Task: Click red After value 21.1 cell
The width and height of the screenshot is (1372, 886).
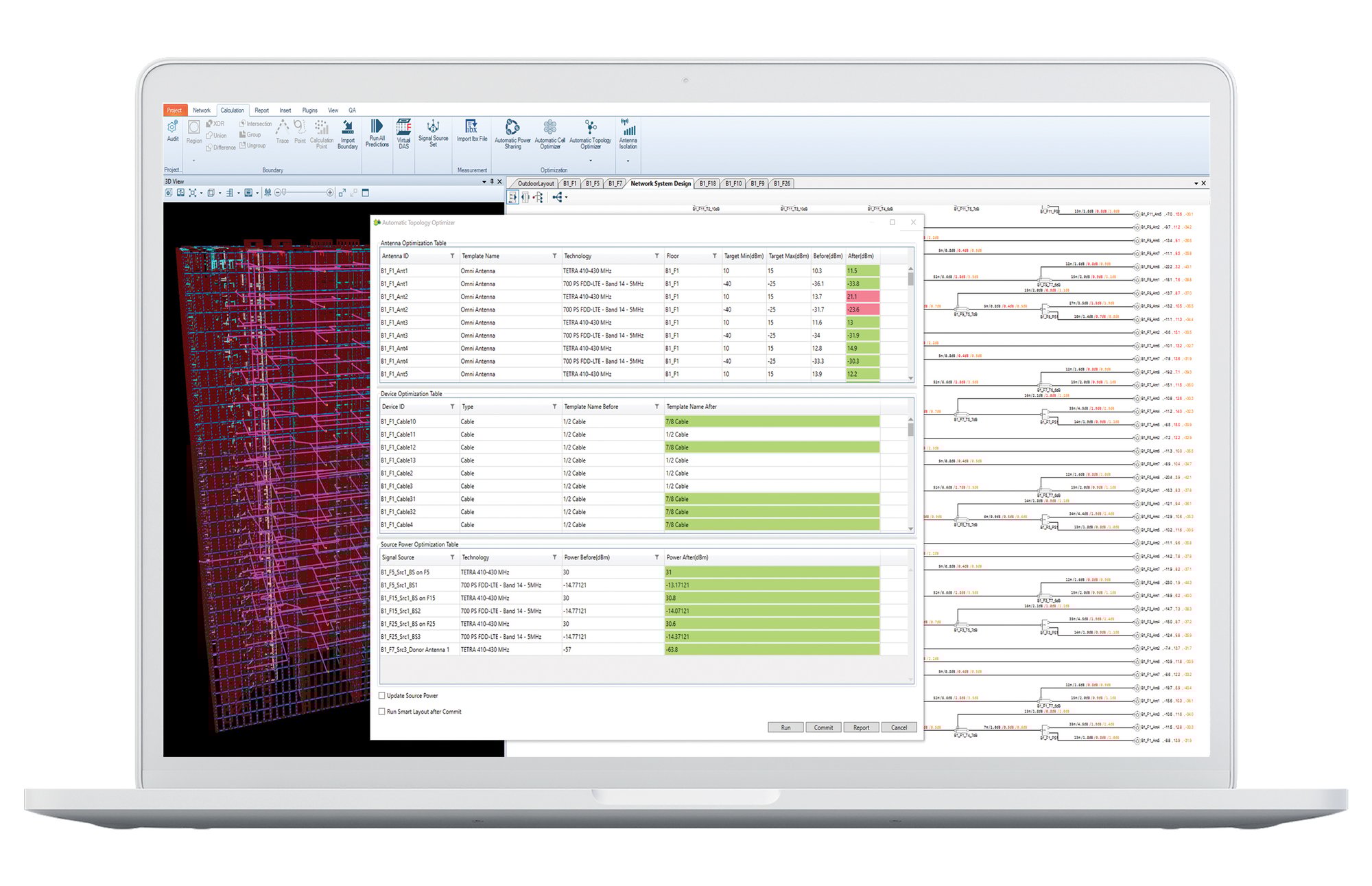Action: click(863, 296)
